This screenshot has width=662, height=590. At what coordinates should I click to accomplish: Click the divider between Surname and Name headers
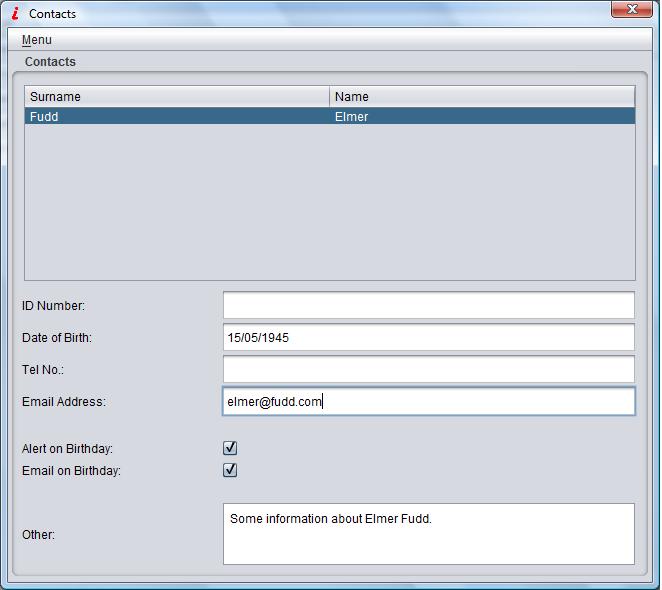click(x=329, y=97)
